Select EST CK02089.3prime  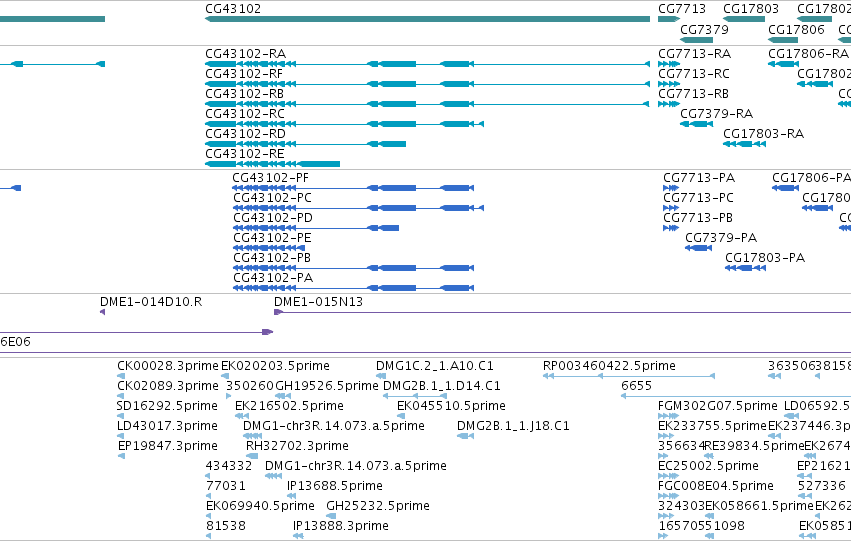pyautogui.click(x=168, y=386)
